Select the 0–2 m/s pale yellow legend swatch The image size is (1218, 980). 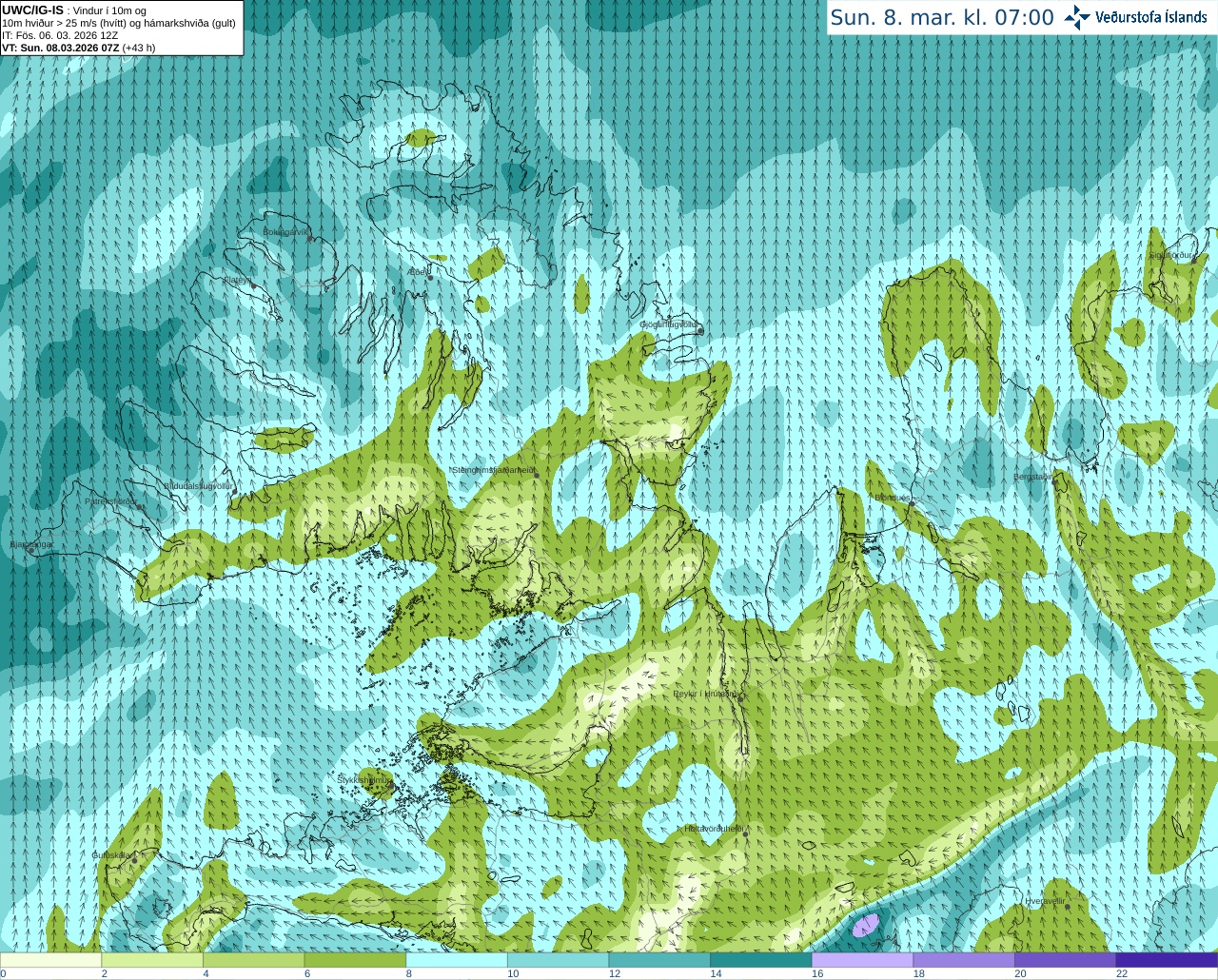[50, 960]
